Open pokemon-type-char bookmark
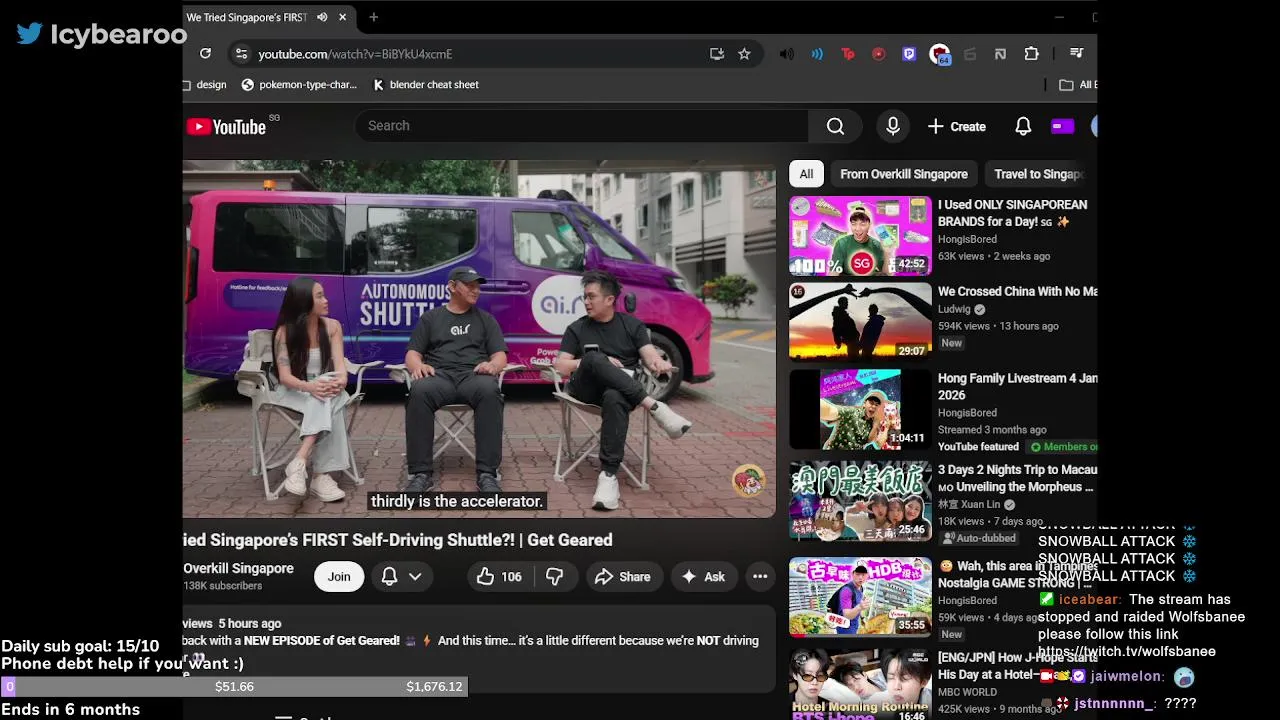1280x720 pixels. pos(299,85)
